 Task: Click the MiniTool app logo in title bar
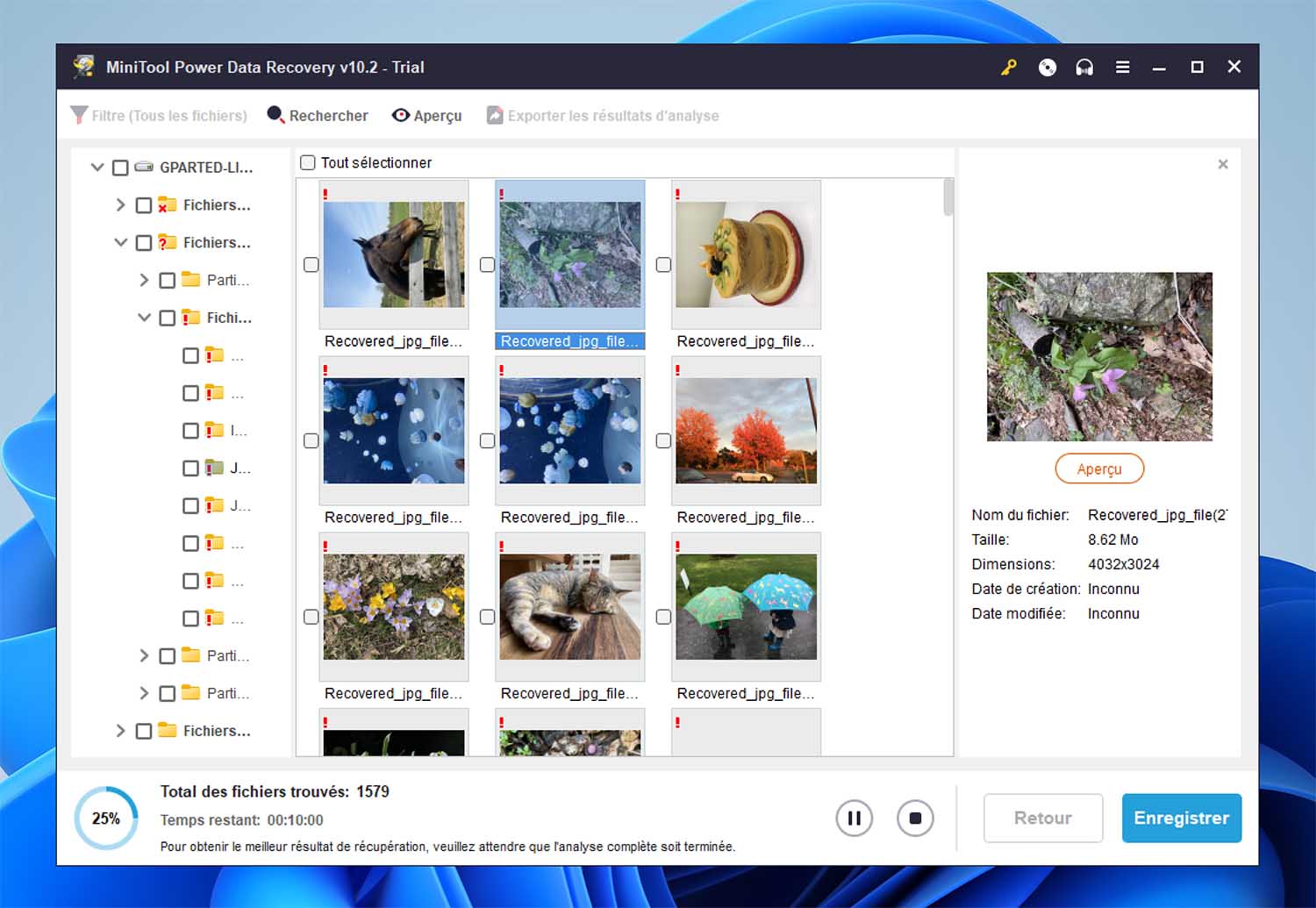pos(84,68)
